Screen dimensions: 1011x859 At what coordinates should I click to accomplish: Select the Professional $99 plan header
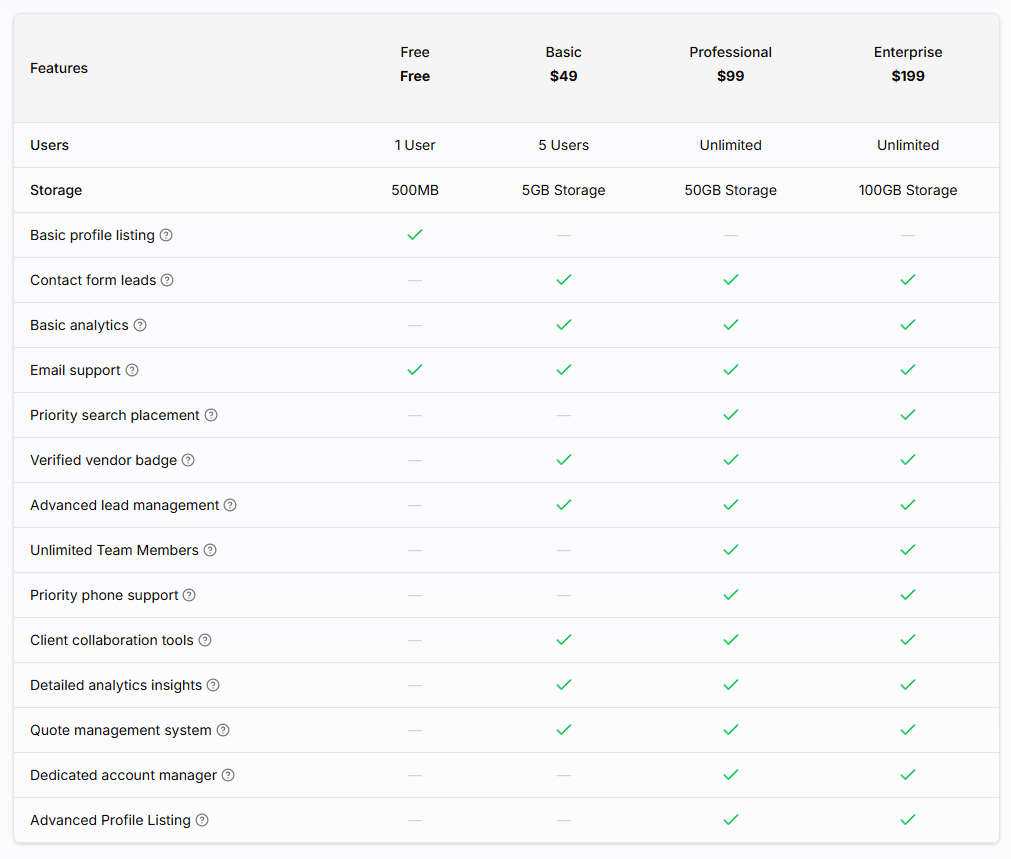tap(730, 64)
